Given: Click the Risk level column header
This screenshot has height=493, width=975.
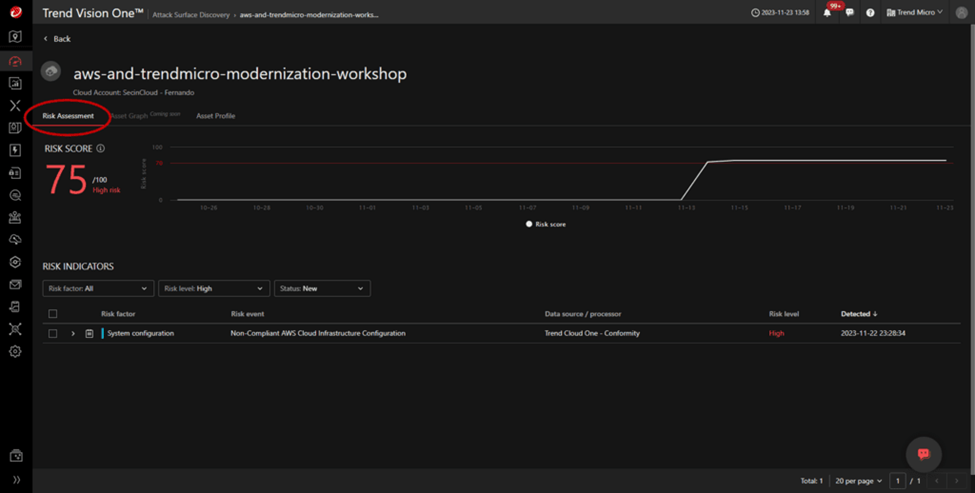Looking at the screenshot, I should [x=783, y=314].
